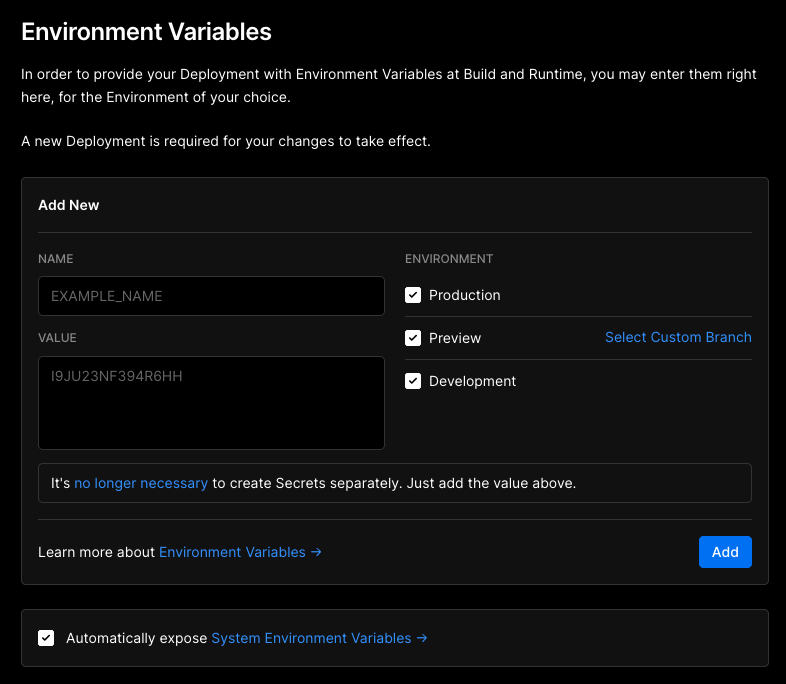Click the ENVIRONMENT column label
This screenshot has height=684, width=786.
(x=449, y=259)
